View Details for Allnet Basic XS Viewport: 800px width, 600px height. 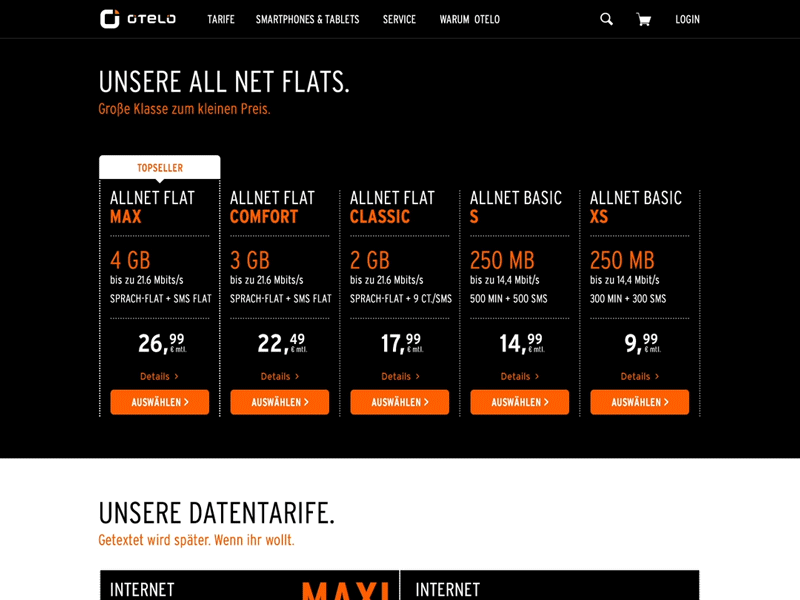coord(639,377)
